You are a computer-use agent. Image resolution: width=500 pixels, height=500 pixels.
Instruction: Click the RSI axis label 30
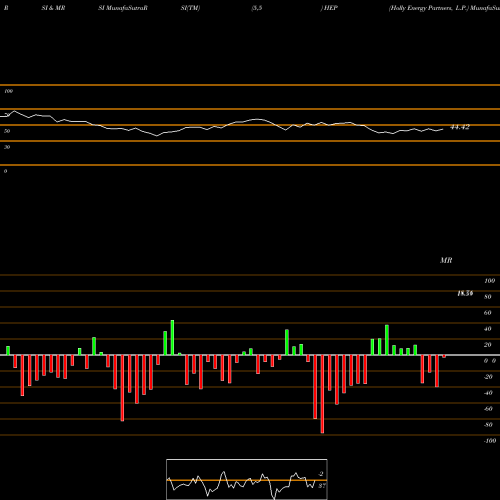click(x=7, y=147)
